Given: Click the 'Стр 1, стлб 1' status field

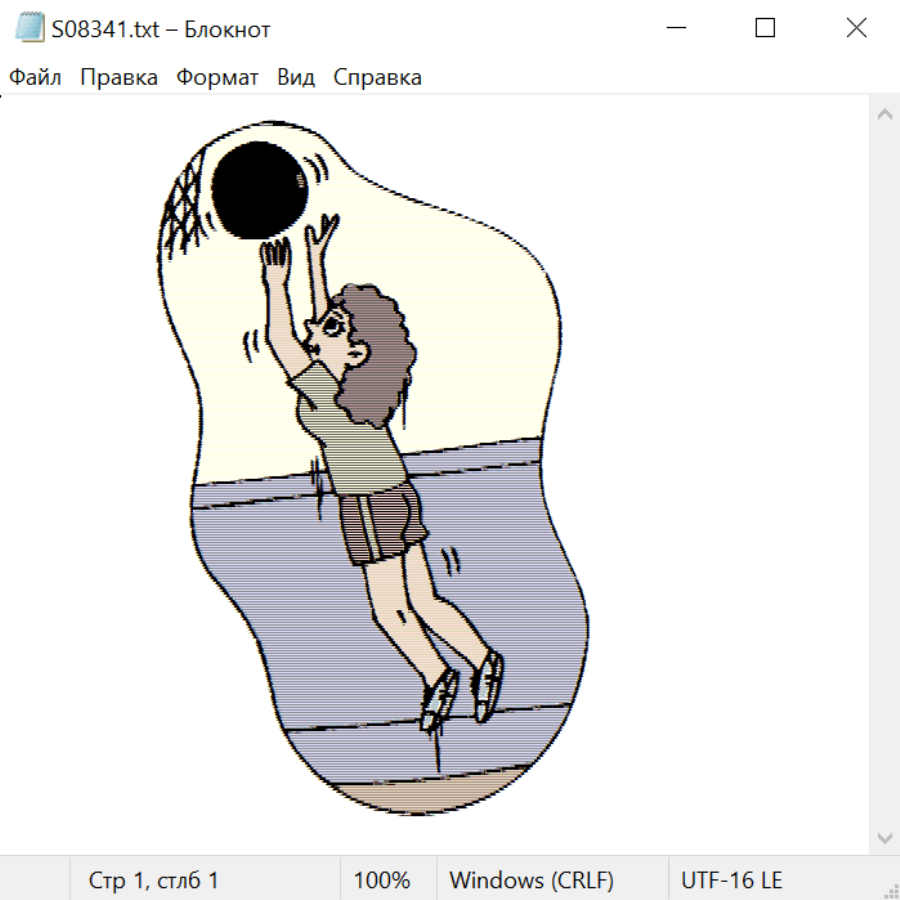Looking at the screenshot, I should 153,880.
